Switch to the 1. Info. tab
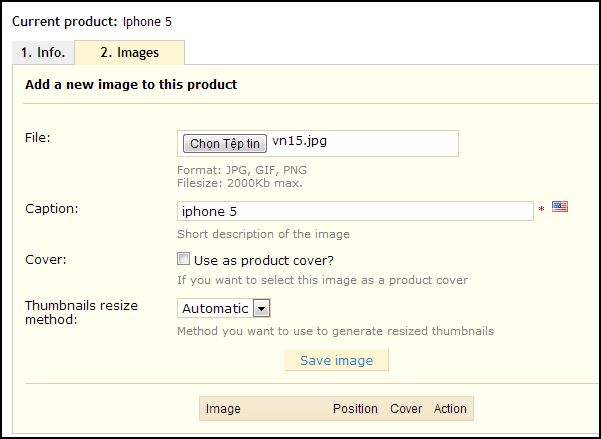Viewport: 601px width, 439px height. pyautogui.click(x=43, y=53)
